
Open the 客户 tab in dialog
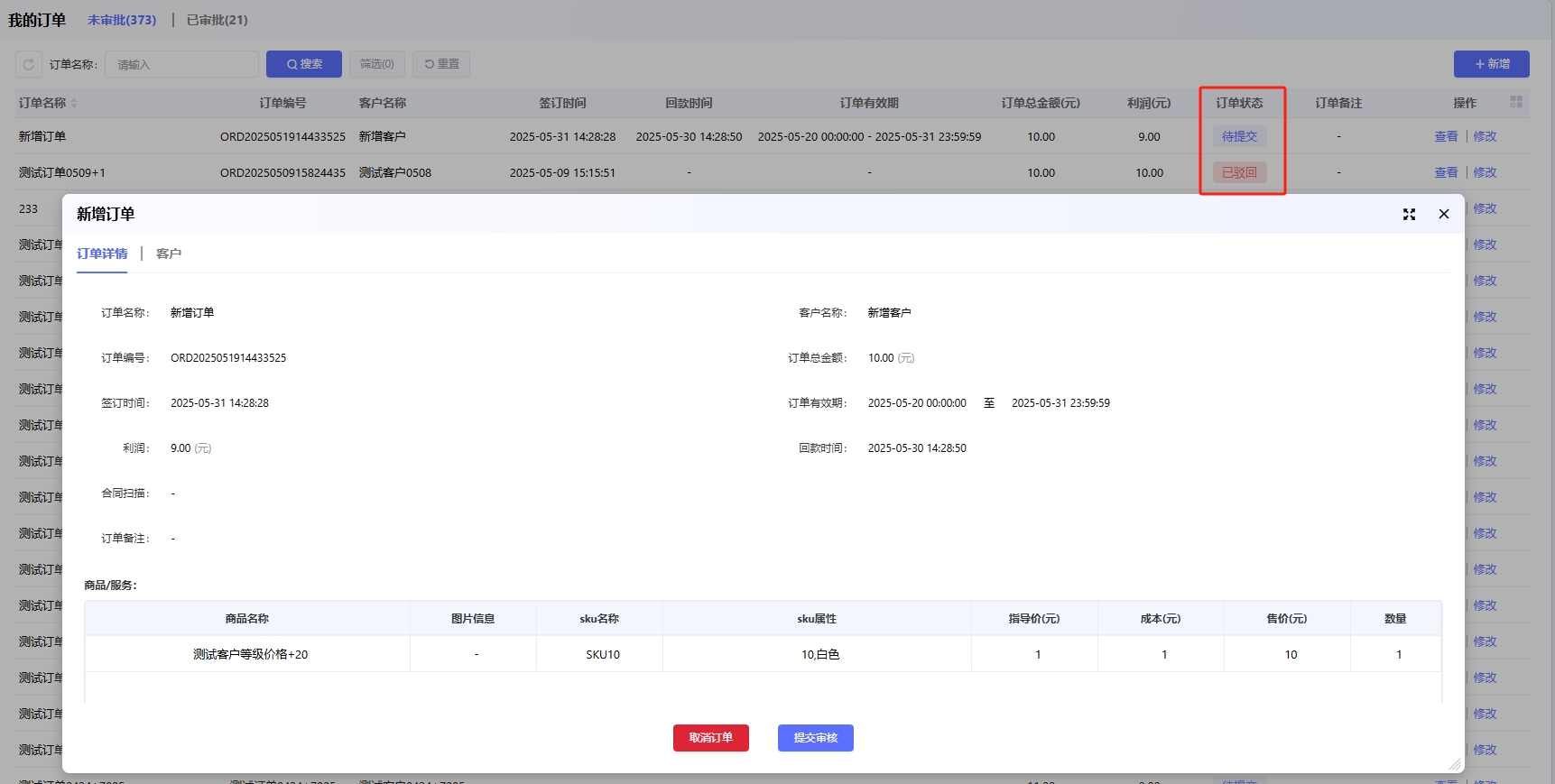point(169,254)
